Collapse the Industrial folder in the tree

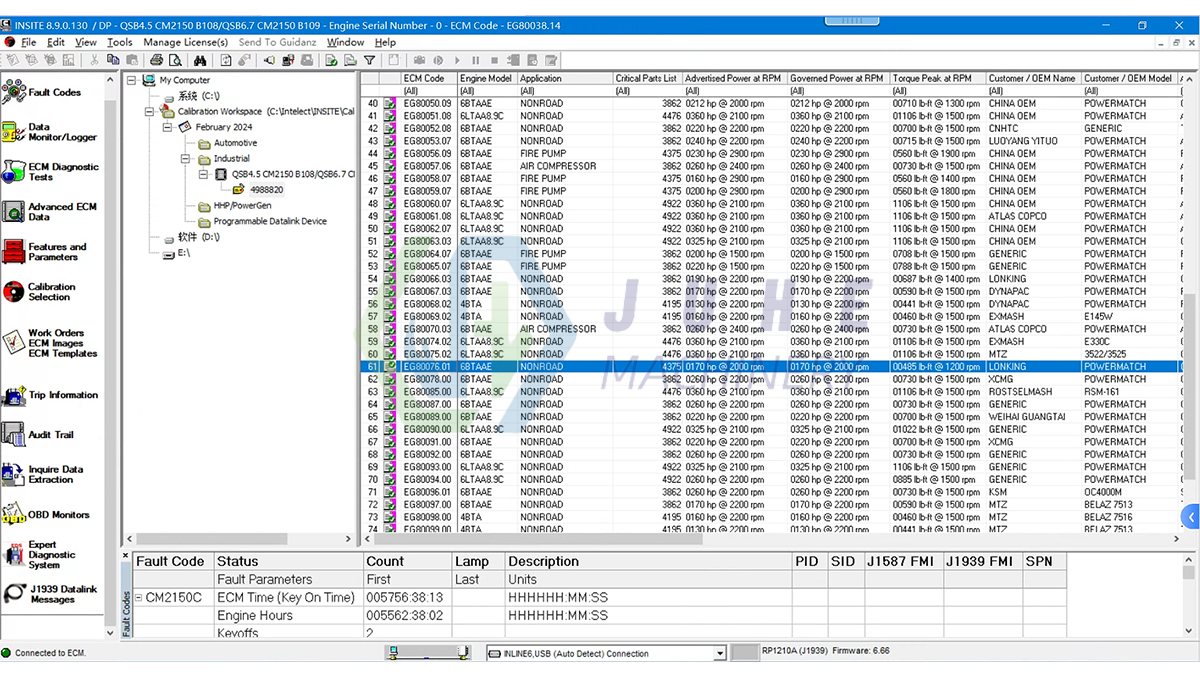pos(185,159)
